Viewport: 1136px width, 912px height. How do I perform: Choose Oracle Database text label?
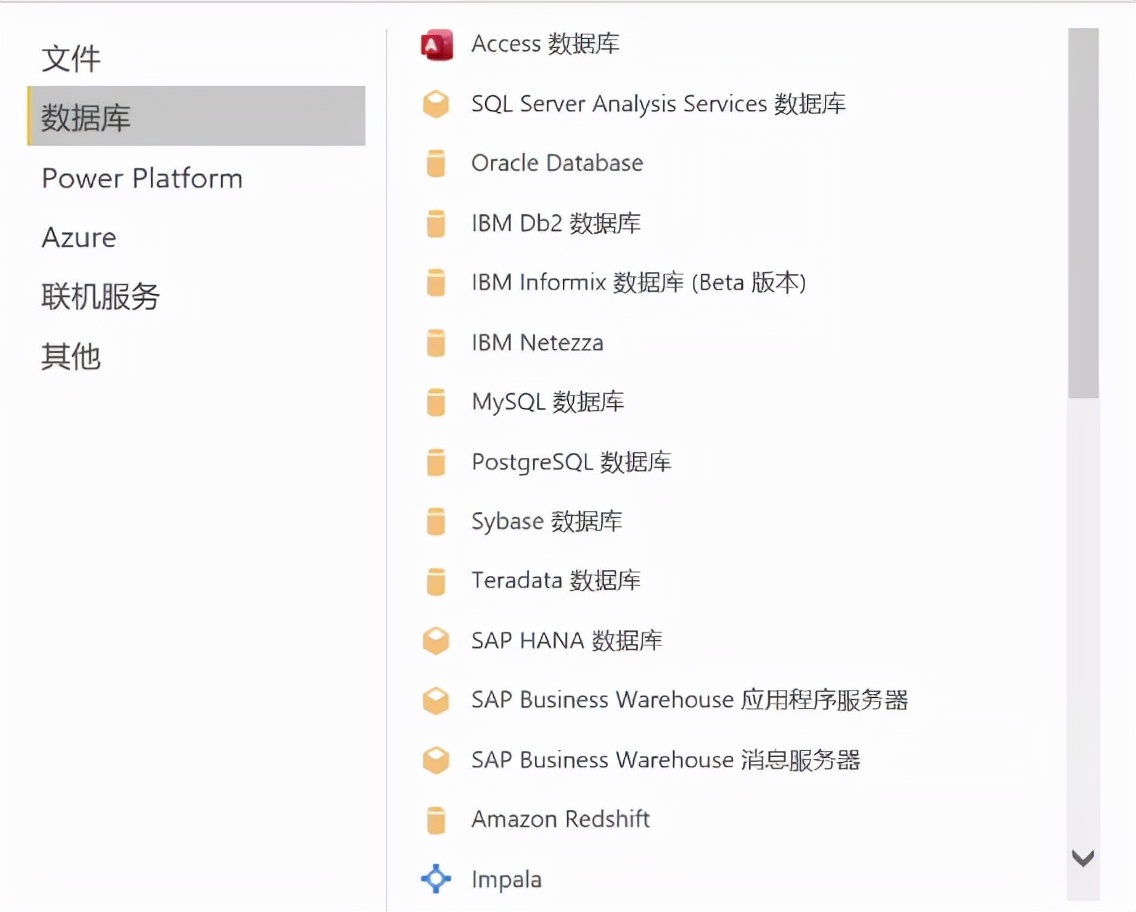557,163
